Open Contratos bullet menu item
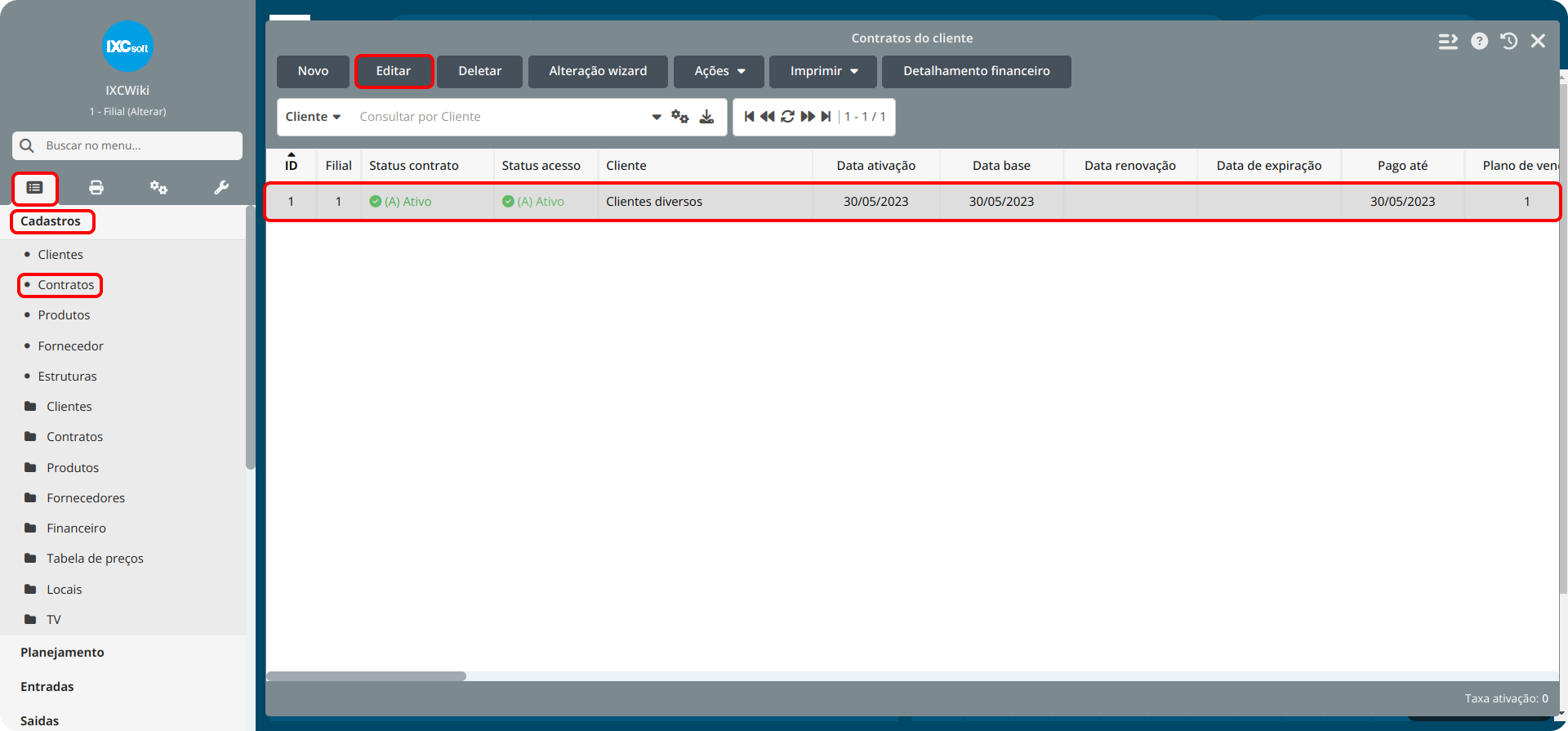 tap(66, 285)
